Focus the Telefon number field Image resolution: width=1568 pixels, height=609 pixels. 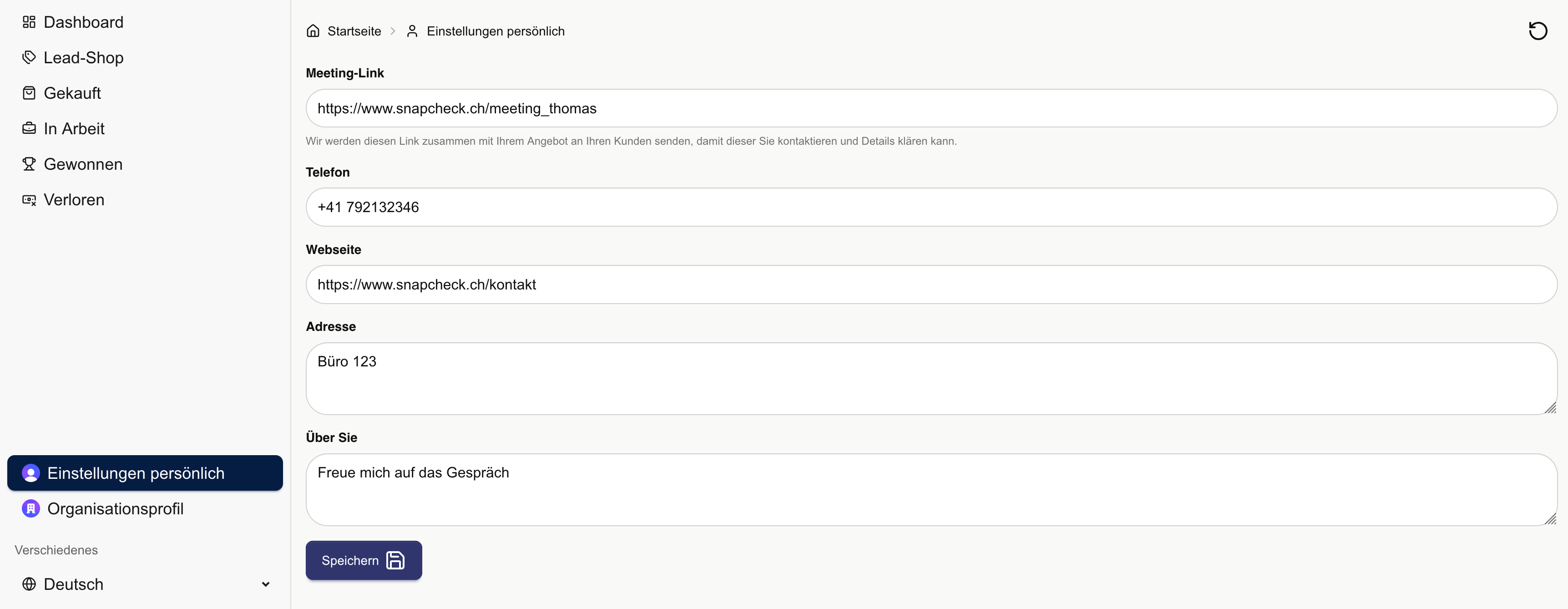coord(931,207)
